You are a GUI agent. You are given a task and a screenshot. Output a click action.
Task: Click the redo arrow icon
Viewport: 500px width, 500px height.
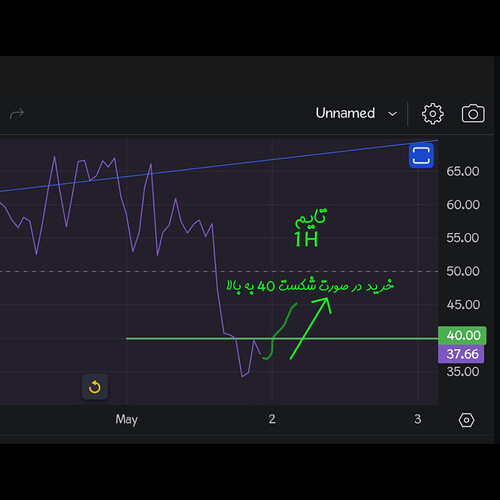[x=17, y=114]
